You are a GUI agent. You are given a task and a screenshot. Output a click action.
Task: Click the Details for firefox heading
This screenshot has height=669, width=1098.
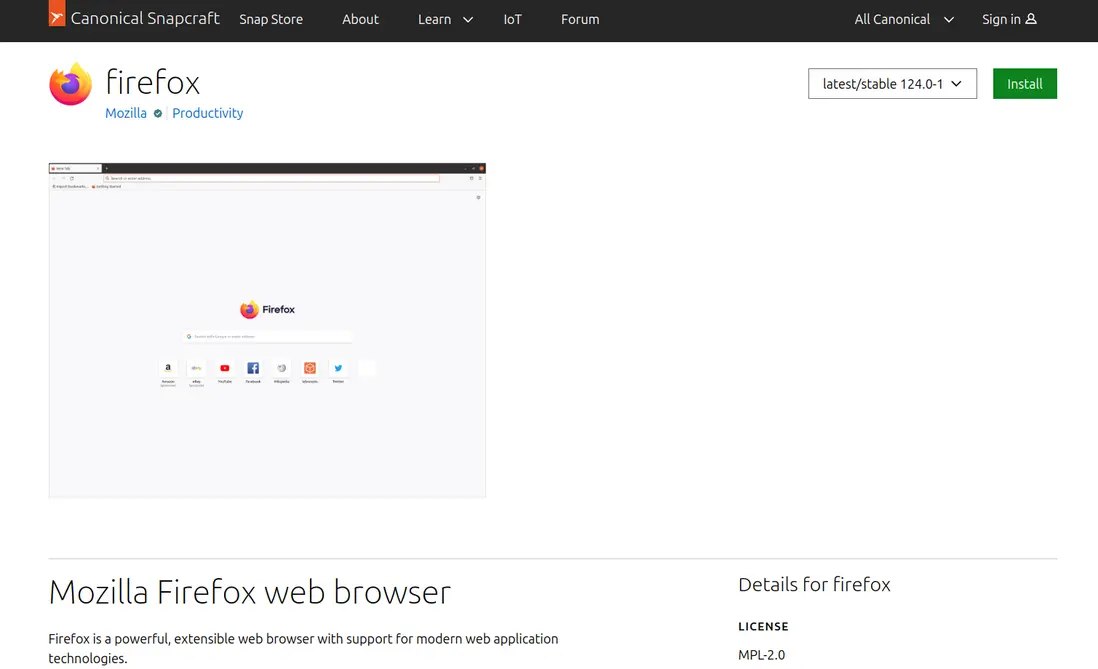coord(814,584)
